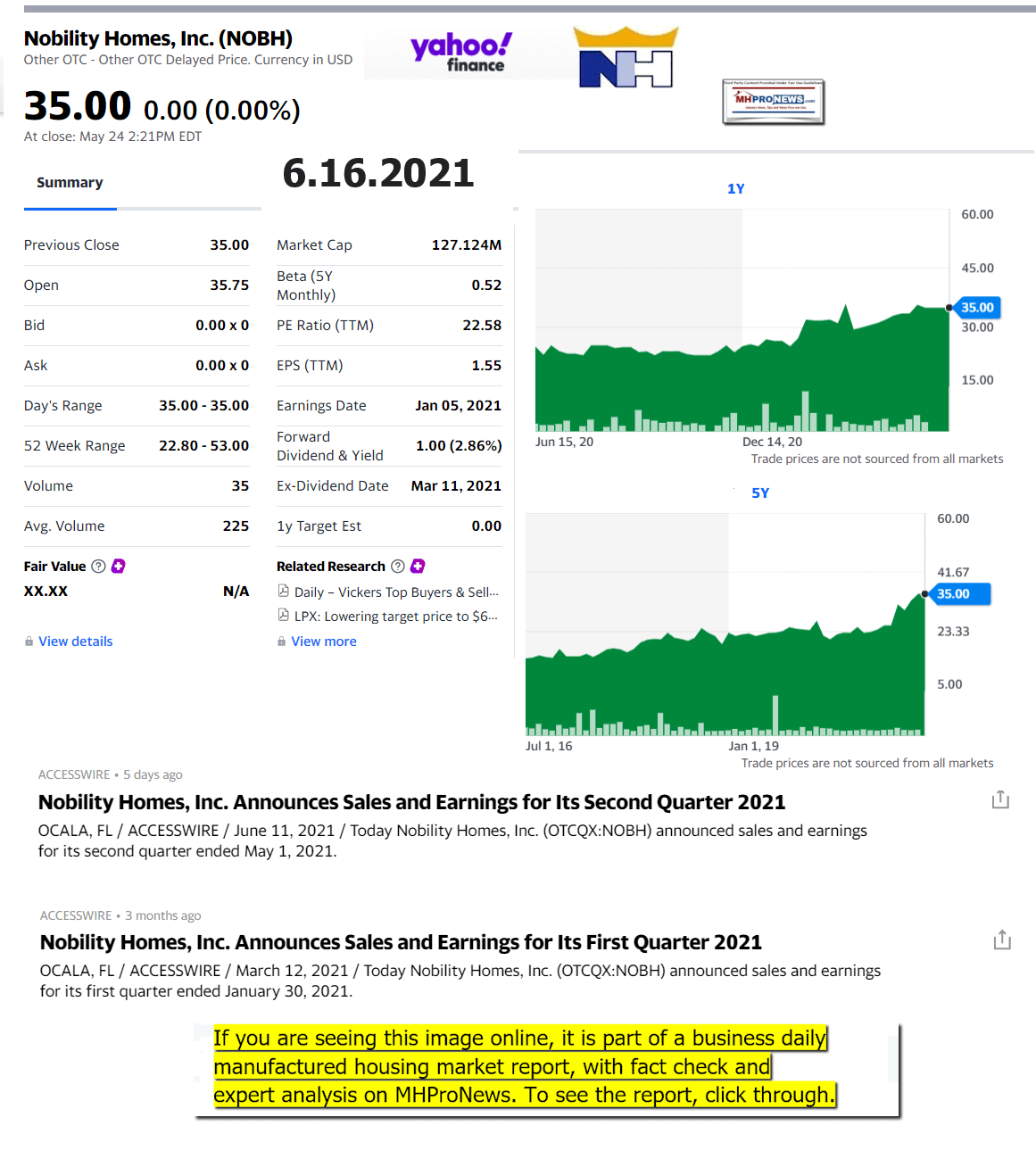Select the Summary tab

point(70,183)
